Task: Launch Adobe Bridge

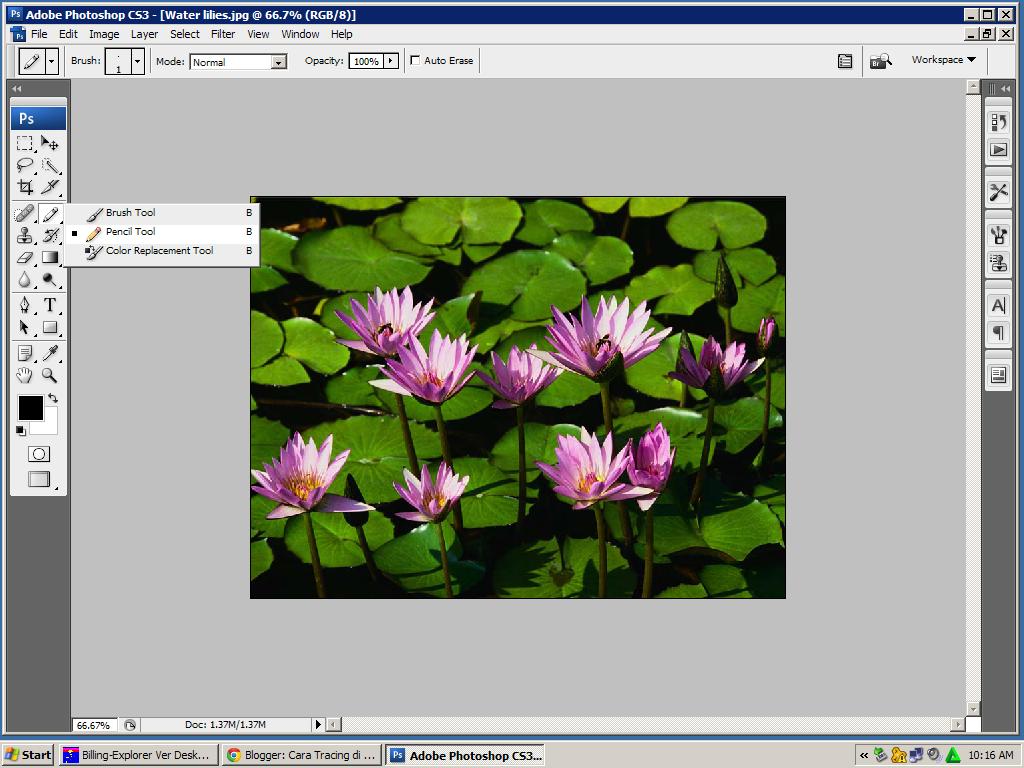Action: (x=880, y=61)
